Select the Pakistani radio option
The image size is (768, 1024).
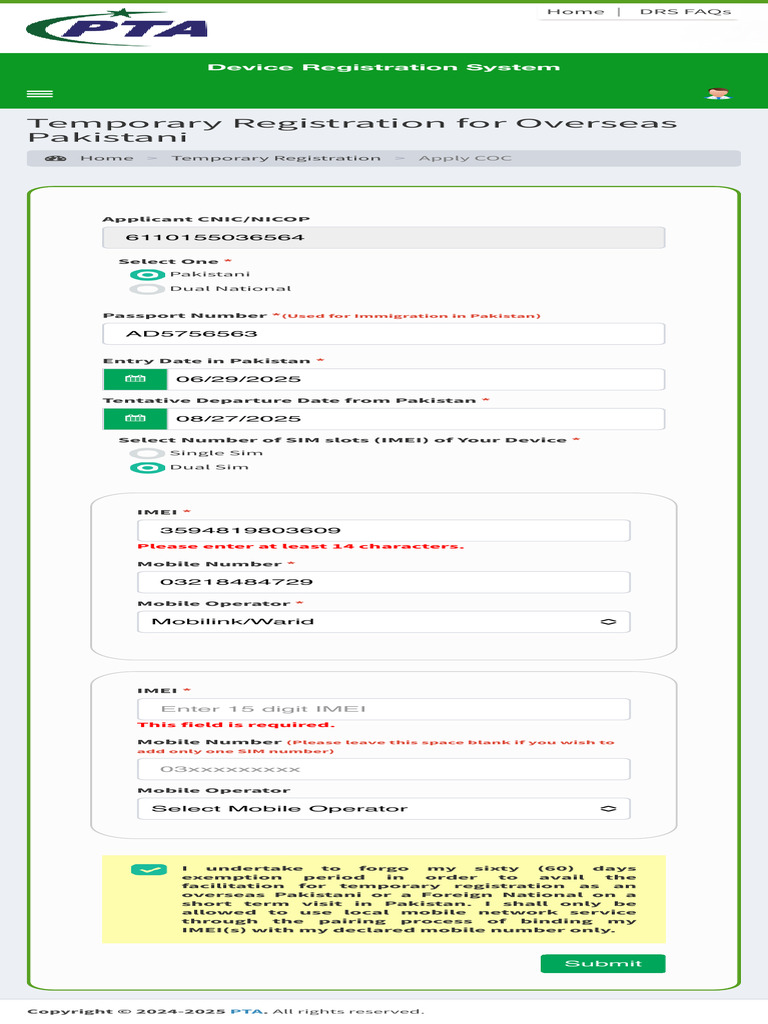point(147,275)
